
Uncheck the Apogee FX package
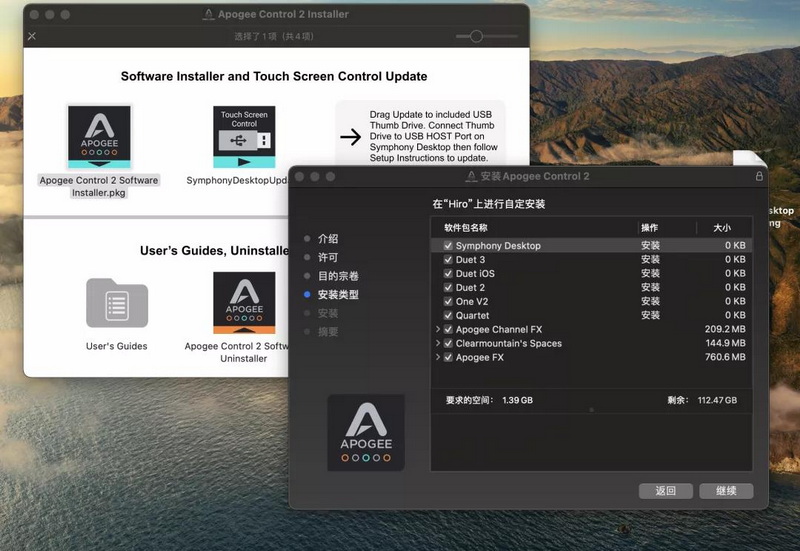pos(448,357)
